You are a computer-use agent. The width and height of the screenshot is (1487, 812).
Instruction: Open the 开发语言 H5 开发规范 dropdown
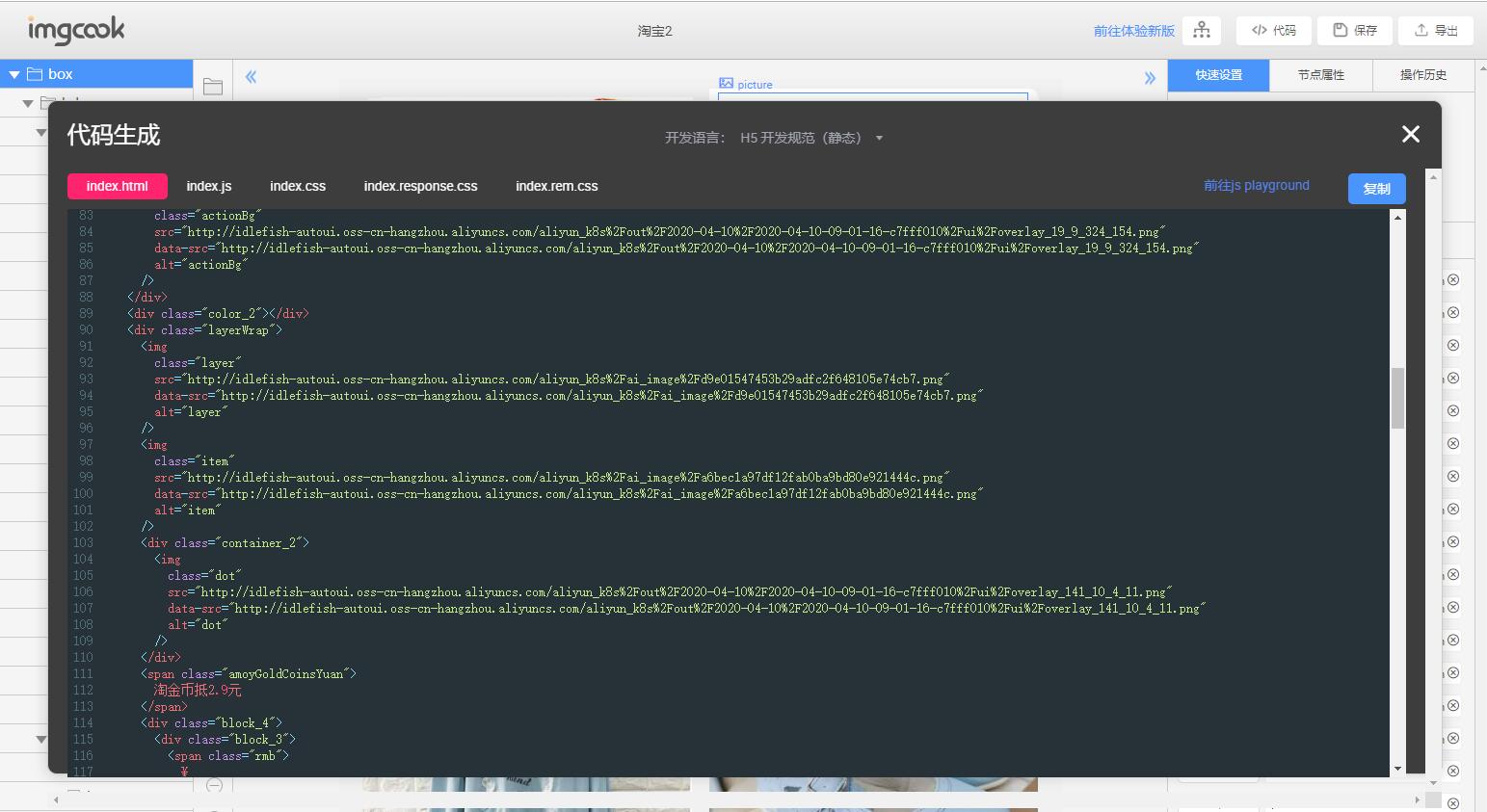point(810,138)
